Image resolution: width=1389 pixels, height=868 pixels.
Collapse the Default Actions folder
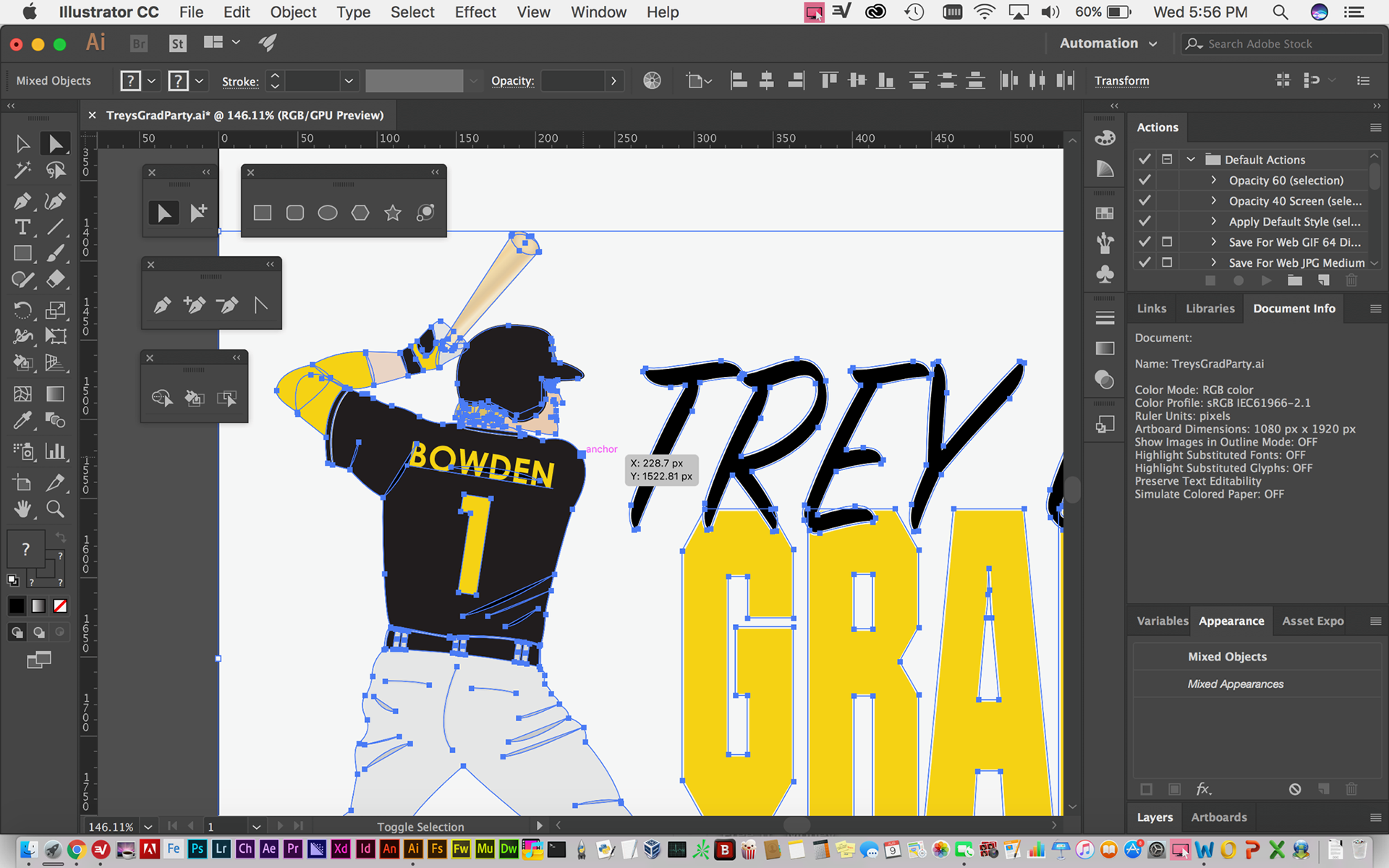[x=1191, y=159]
